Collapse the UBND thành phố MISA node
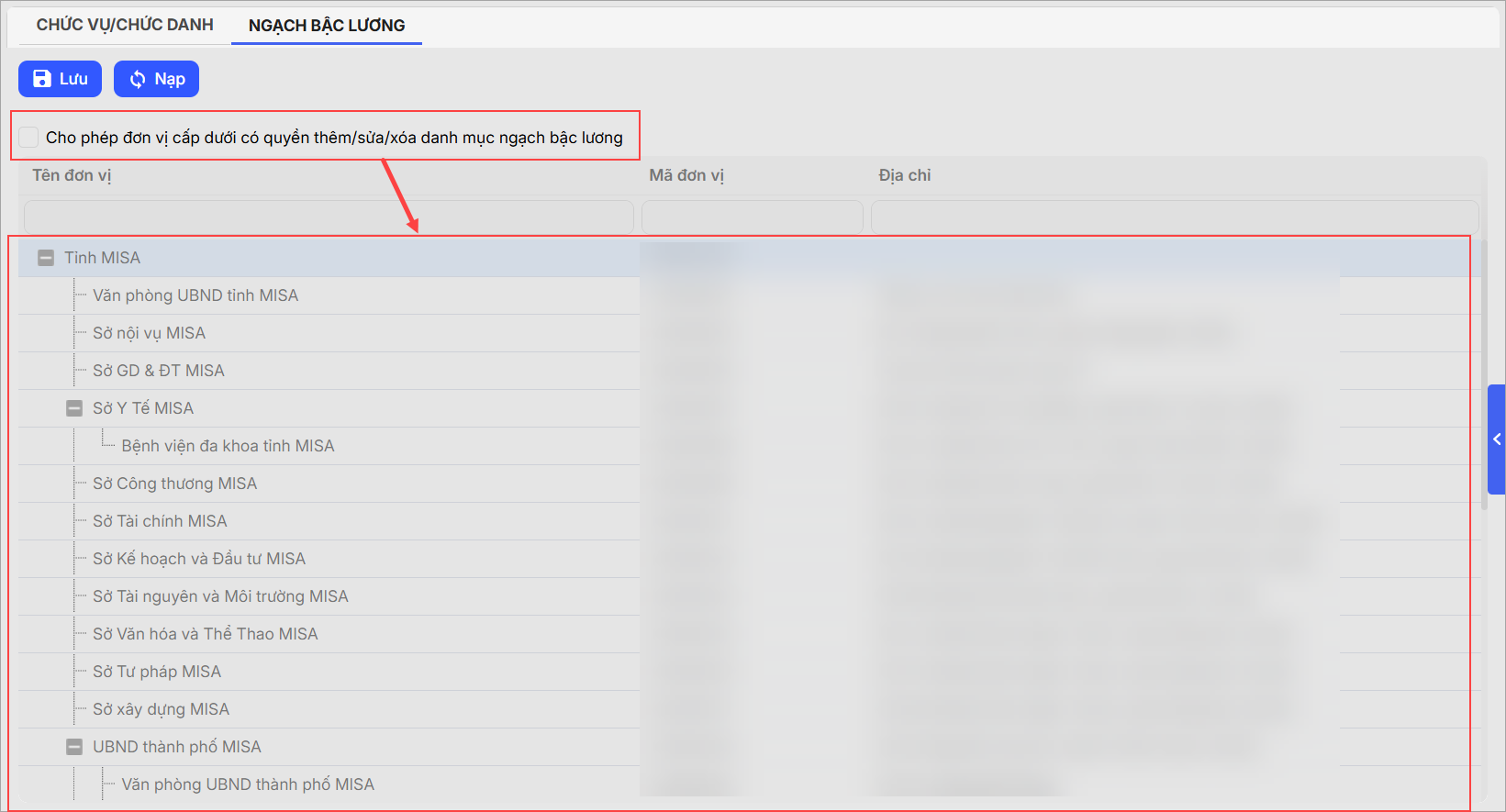The image size is (1506, 812). 74,747
